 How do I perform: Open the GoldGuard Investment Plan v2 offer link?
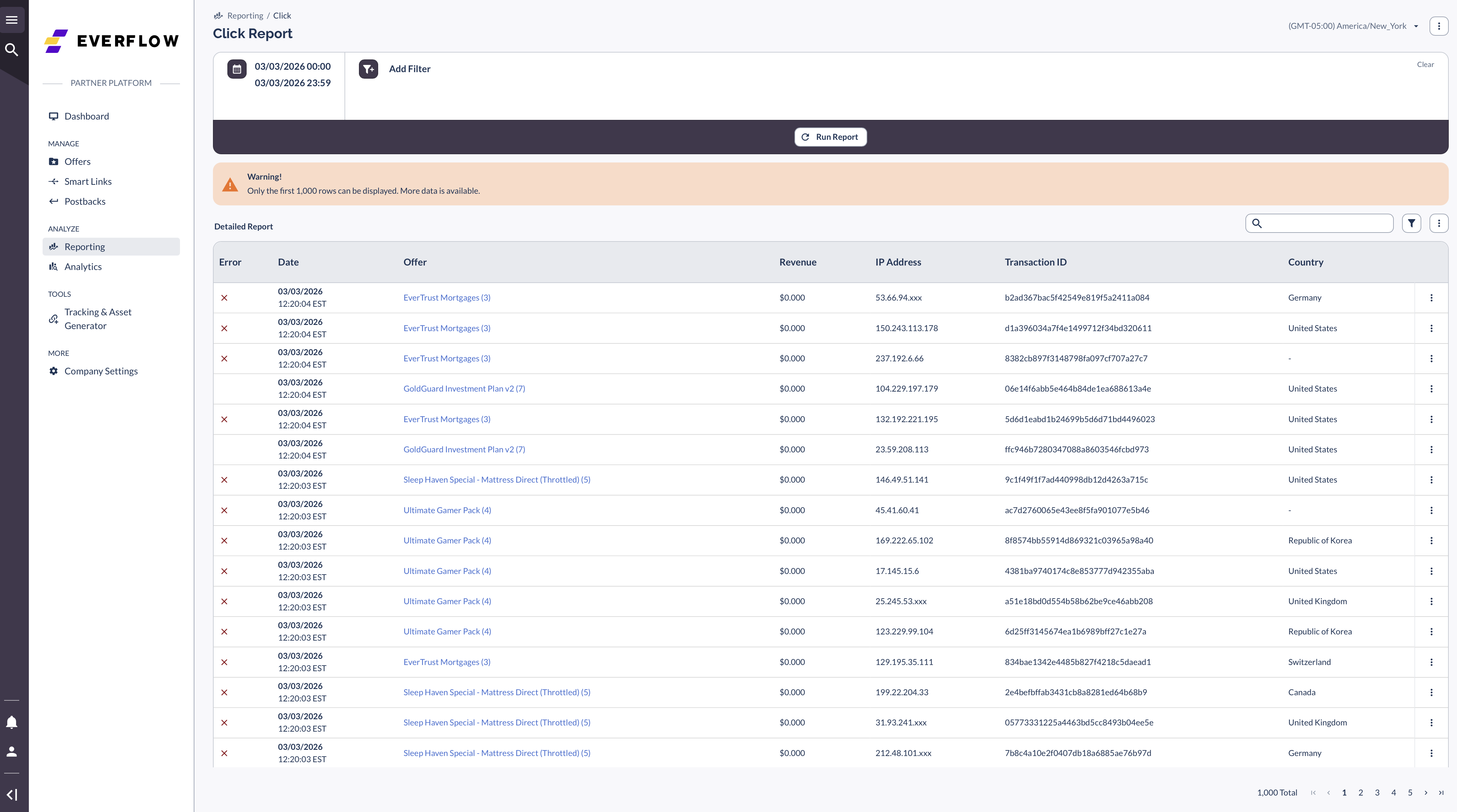coord(464,388)
